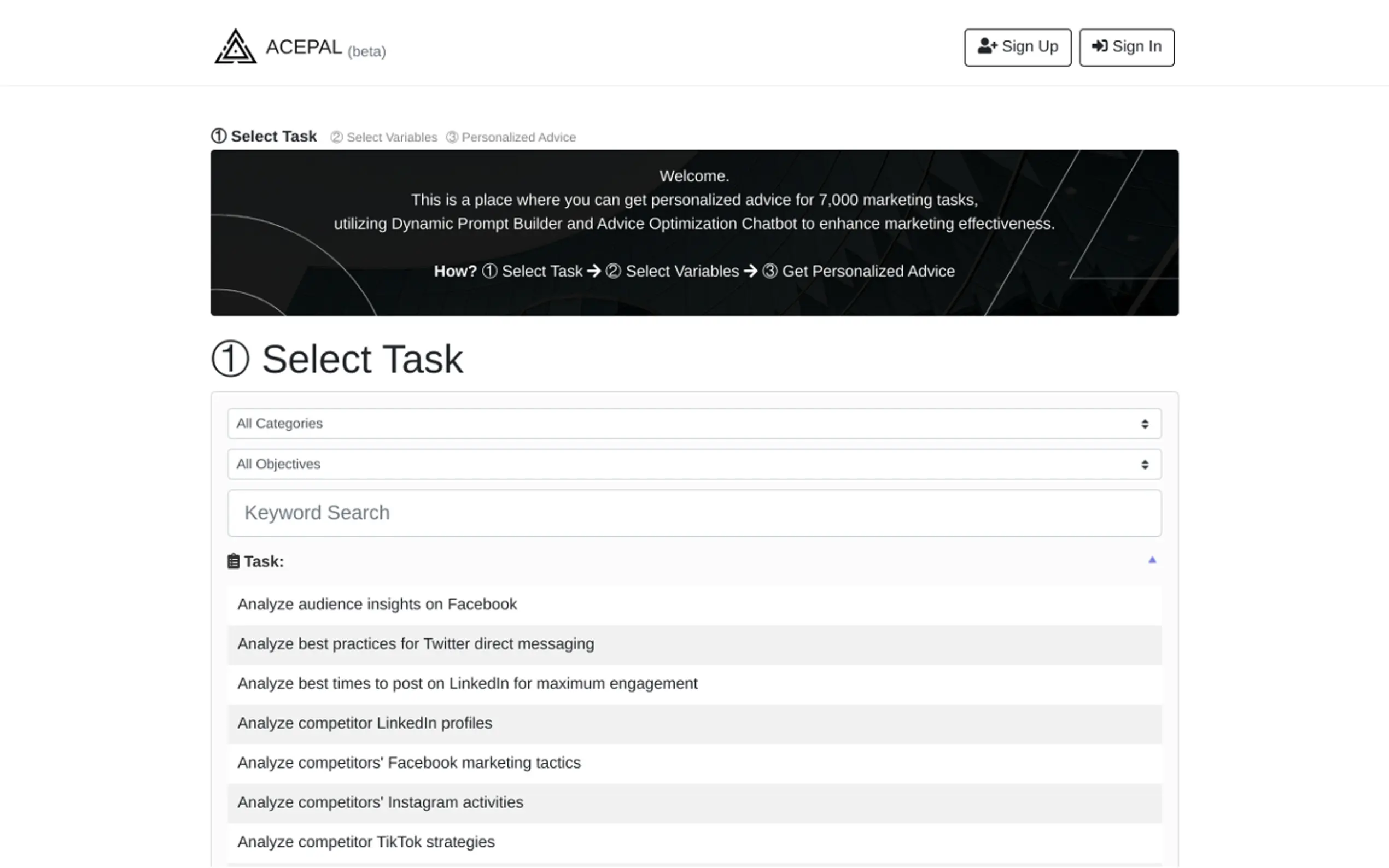
Task: Go to the Select Variables step tab
Action: [383, 137]
